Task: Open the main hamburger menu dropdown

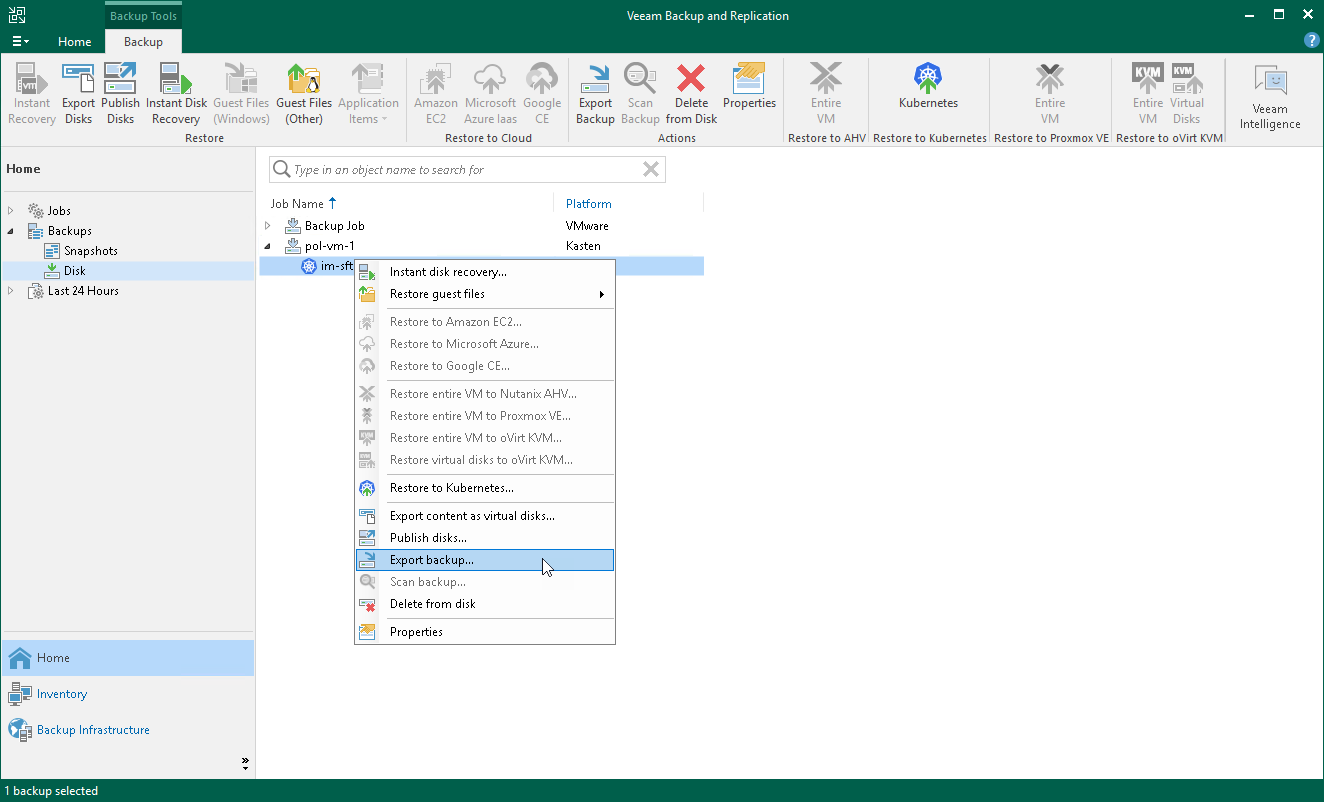Action: coord(20,42)
